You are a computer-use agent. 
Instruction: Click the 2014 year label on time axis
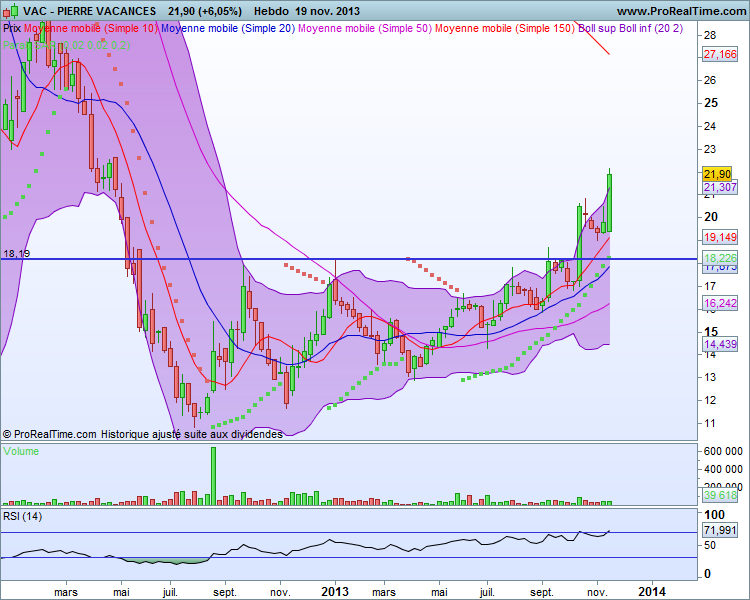coord(652,592)
